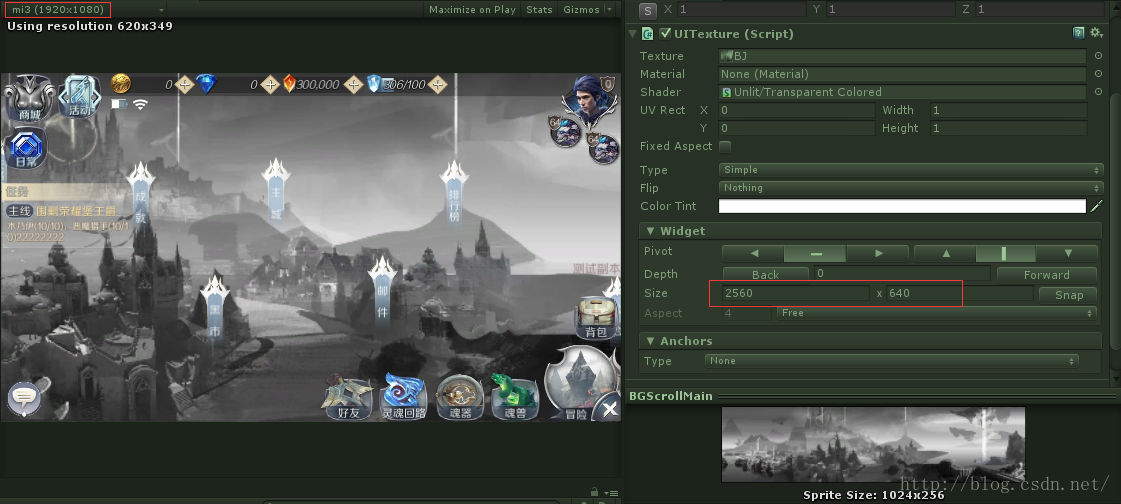This screenshot has width=1121, height=504.
Task: Click the Depth Forward button
Action: [x=1047, y=275]
